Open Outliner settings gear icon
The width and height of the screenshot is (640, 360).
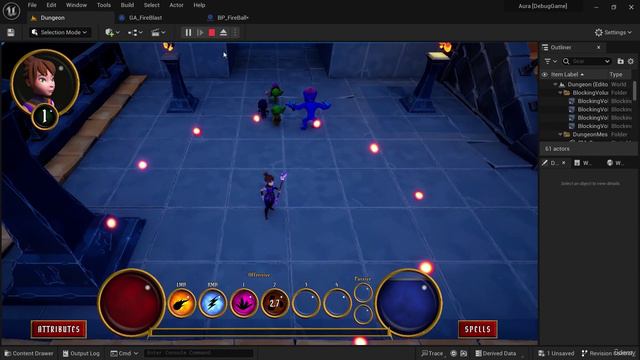pyautogui.click(x=631, y=61)
